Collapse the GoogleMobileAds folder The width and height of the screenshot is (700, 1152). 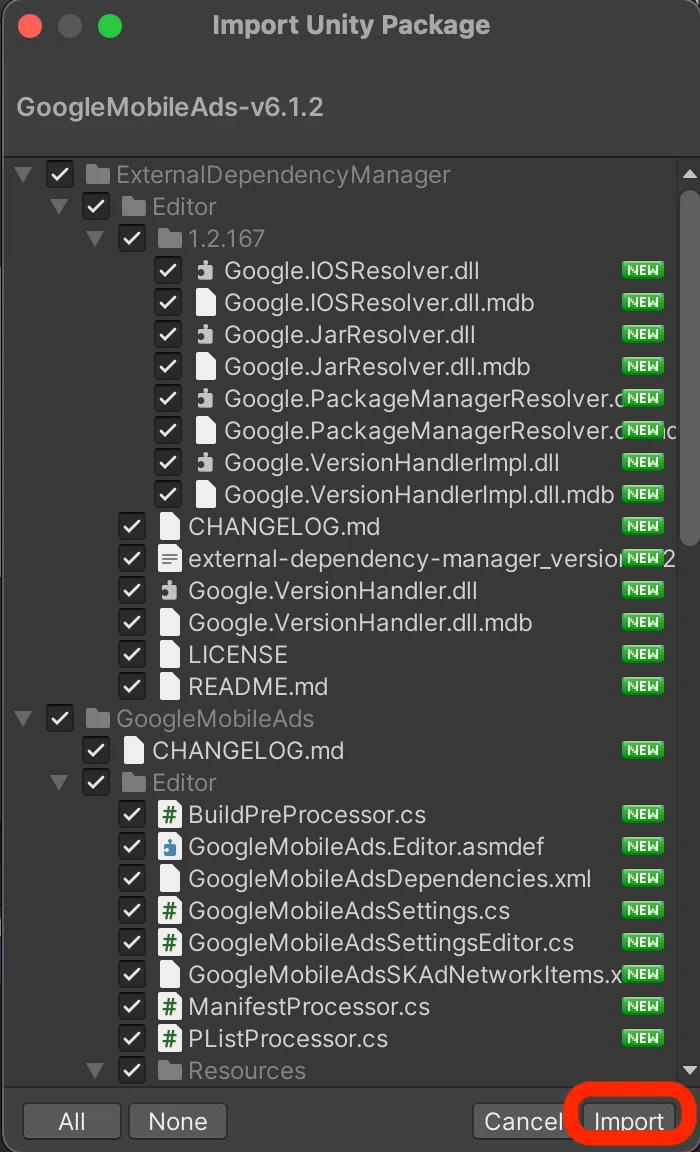pyautogui.click(x=24, y=719)
